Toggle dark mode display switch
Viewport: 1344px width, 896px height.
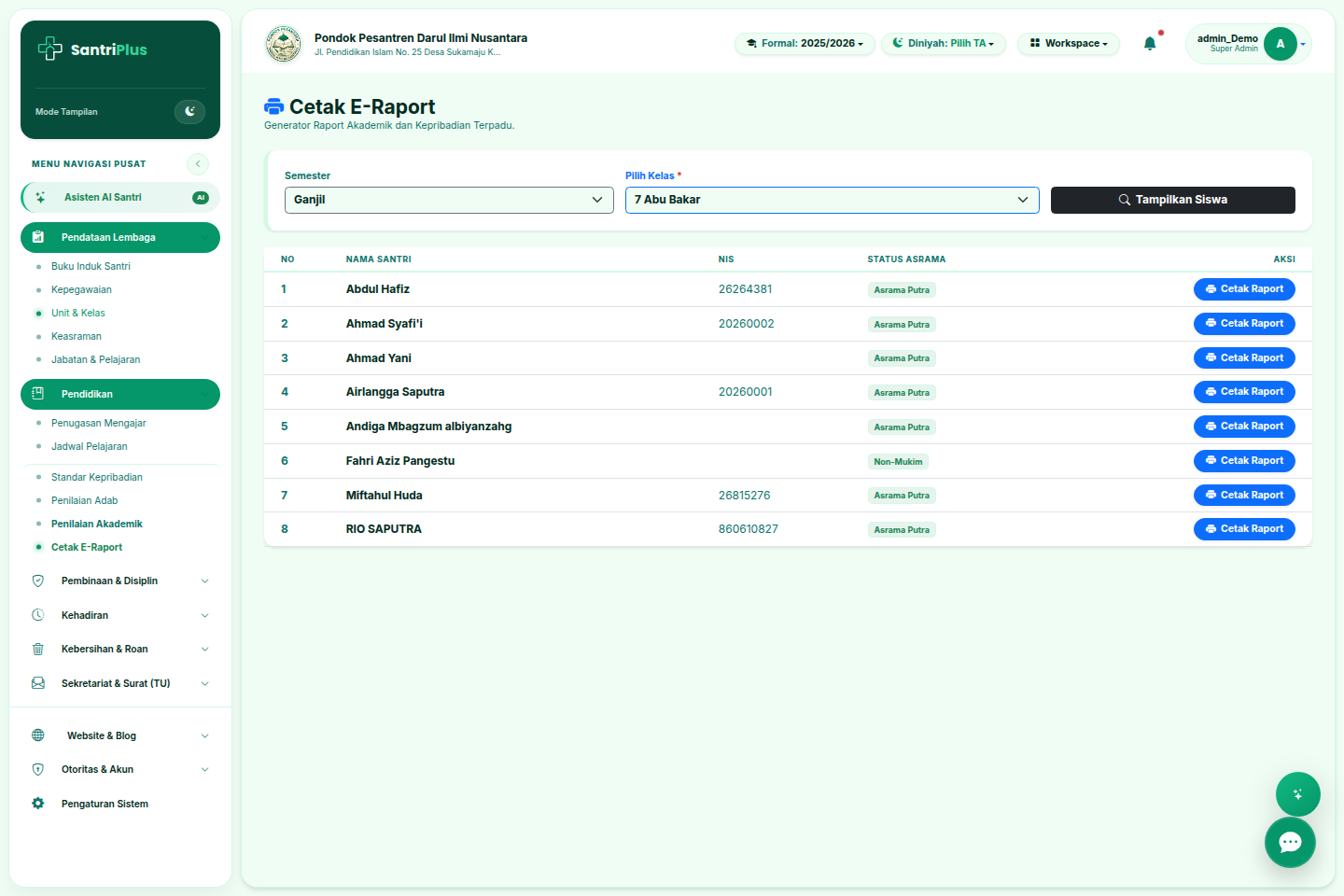189,111
